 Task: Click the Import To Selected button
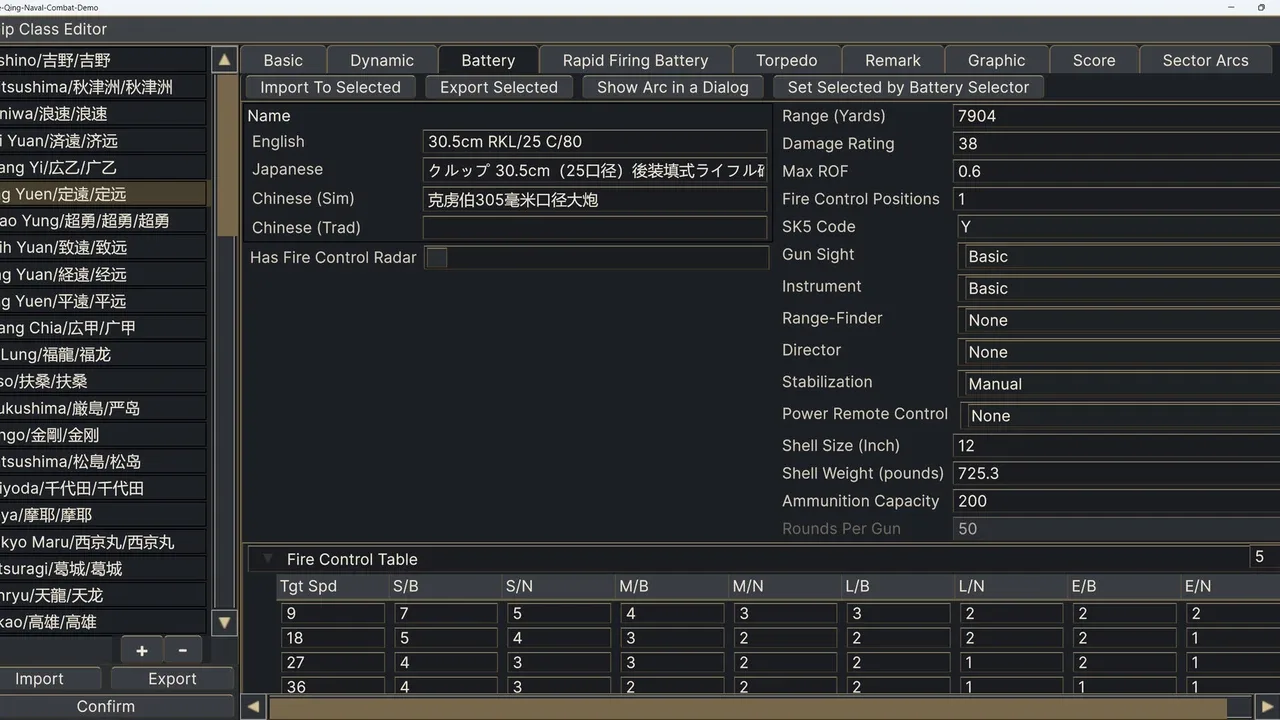[x=330, y=87]
